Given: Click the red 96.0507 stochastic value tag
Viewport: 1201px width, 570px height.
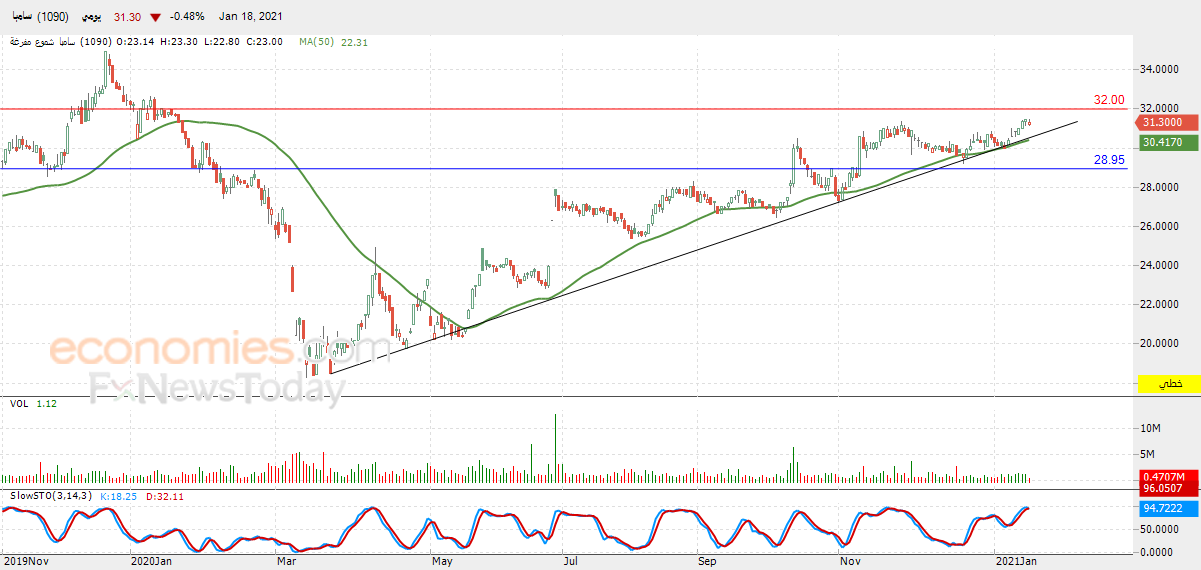Looking at the screenshot, I should click(1167, 489).
